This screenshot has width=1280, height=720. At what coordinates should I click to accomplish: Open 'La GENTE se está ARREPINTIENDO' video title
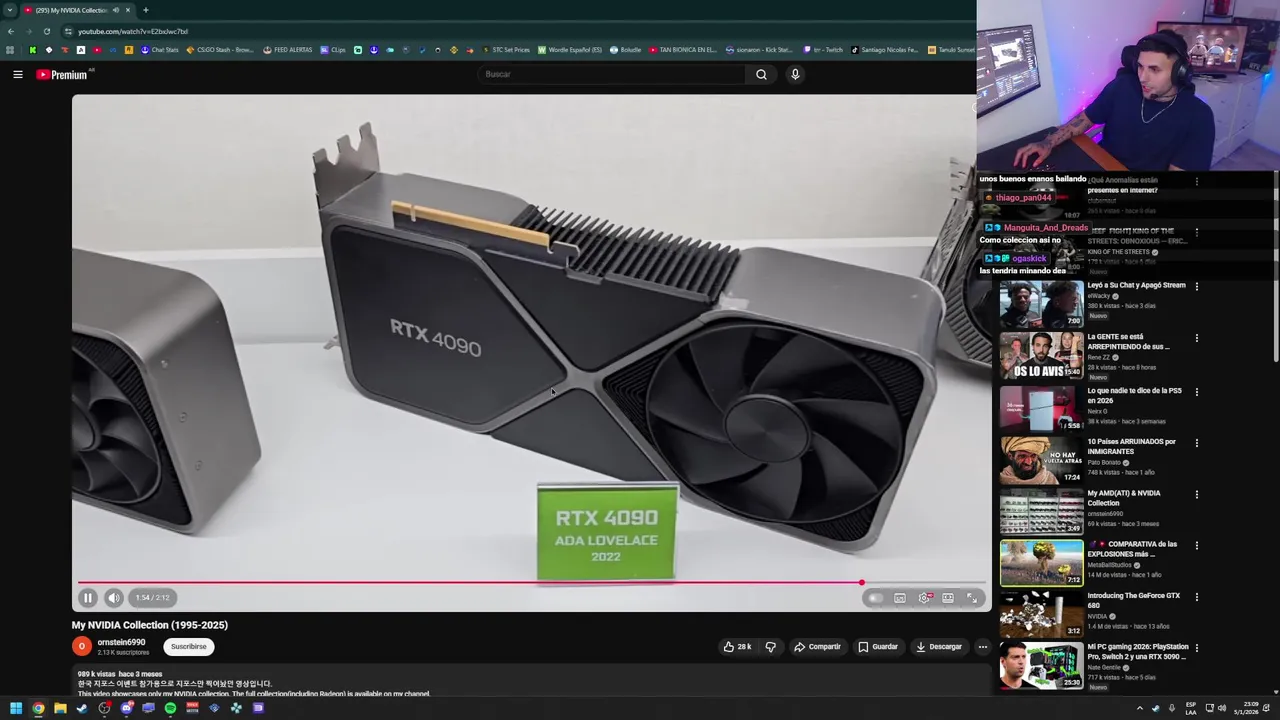click(1128, 341)
